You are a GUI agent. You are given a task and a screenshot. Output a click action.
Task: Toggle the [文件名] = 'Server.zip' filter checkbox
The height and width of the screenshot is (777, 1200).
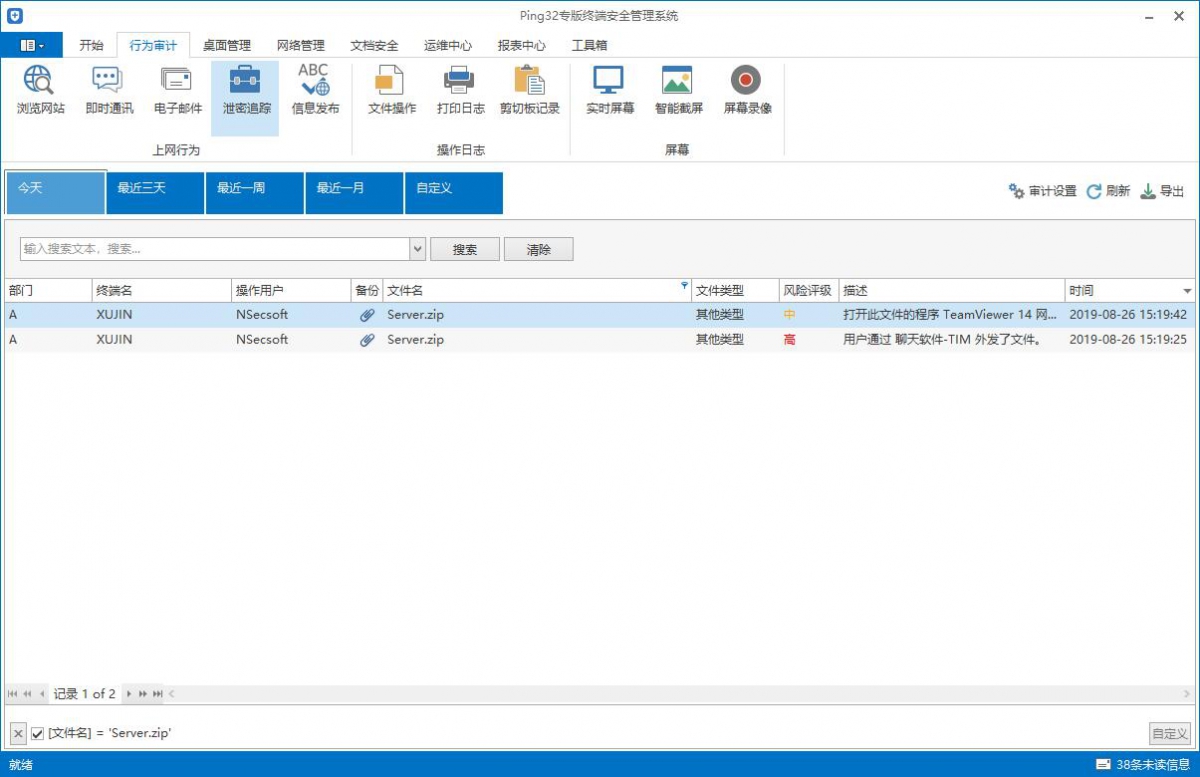pyautogui.click(x=37, y=733)
